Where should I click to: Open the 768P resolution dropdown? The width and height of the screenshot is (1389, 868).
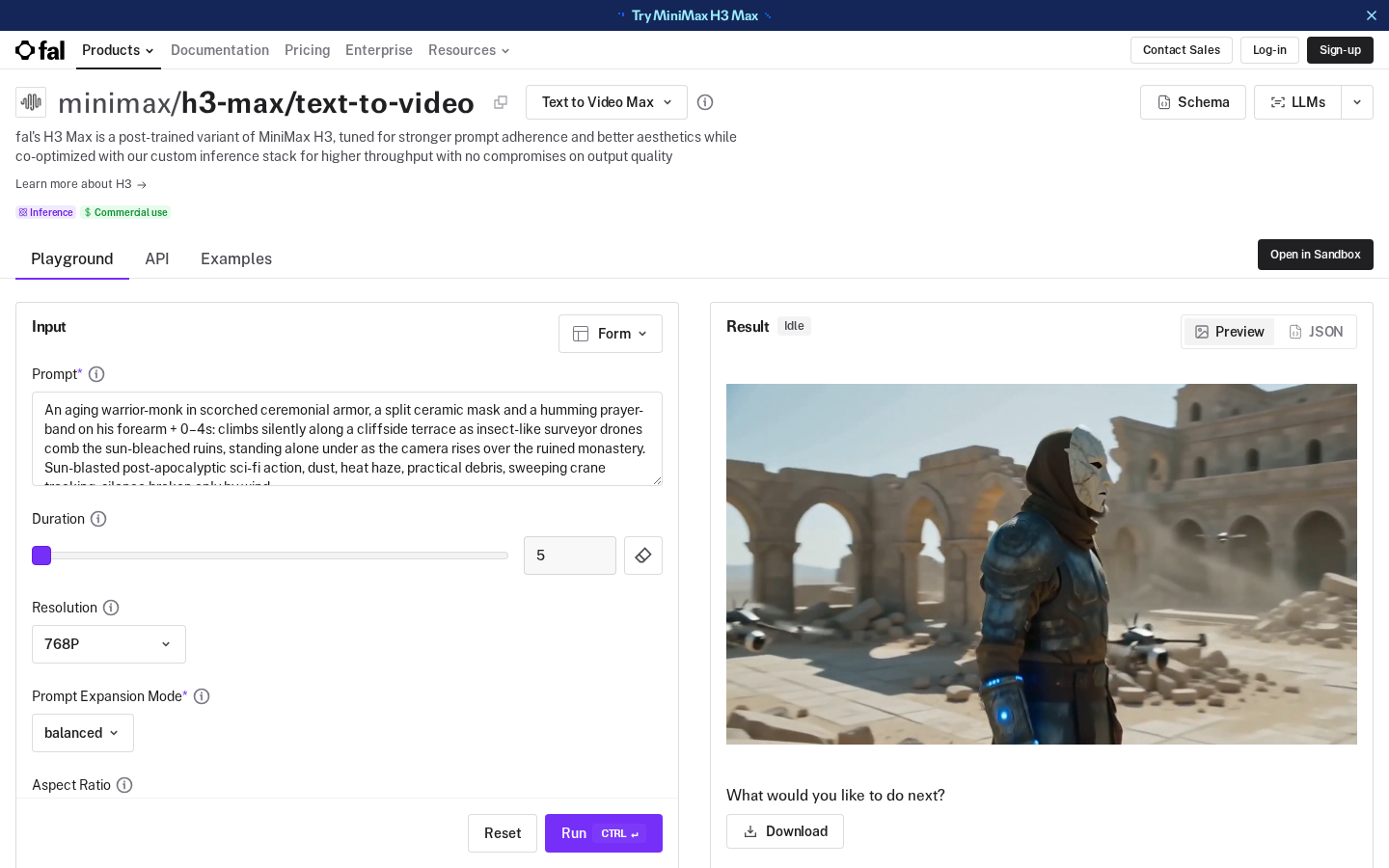[109, 644]
